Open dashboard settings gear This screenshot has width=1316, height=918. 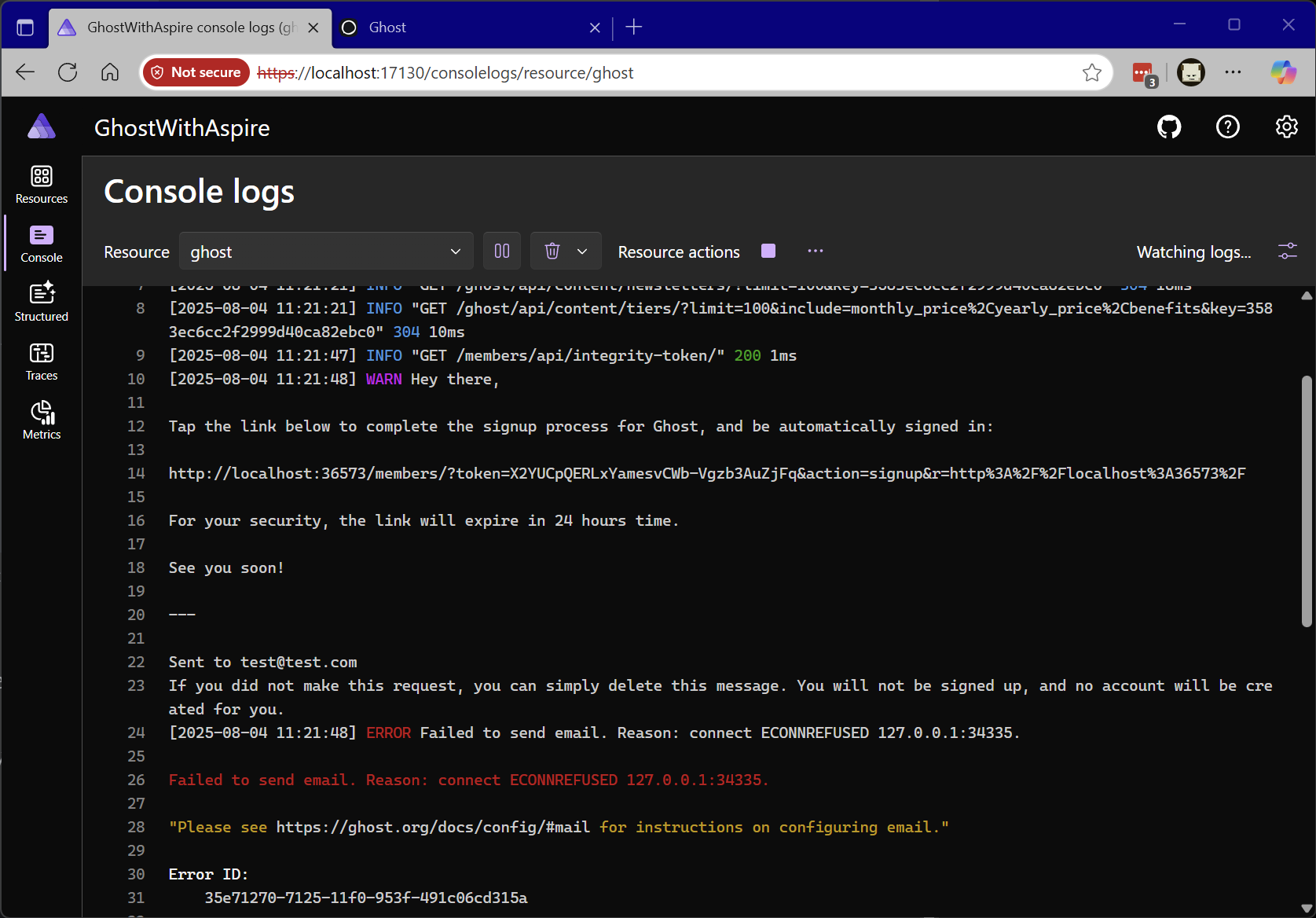click(x=1286, y=127)
